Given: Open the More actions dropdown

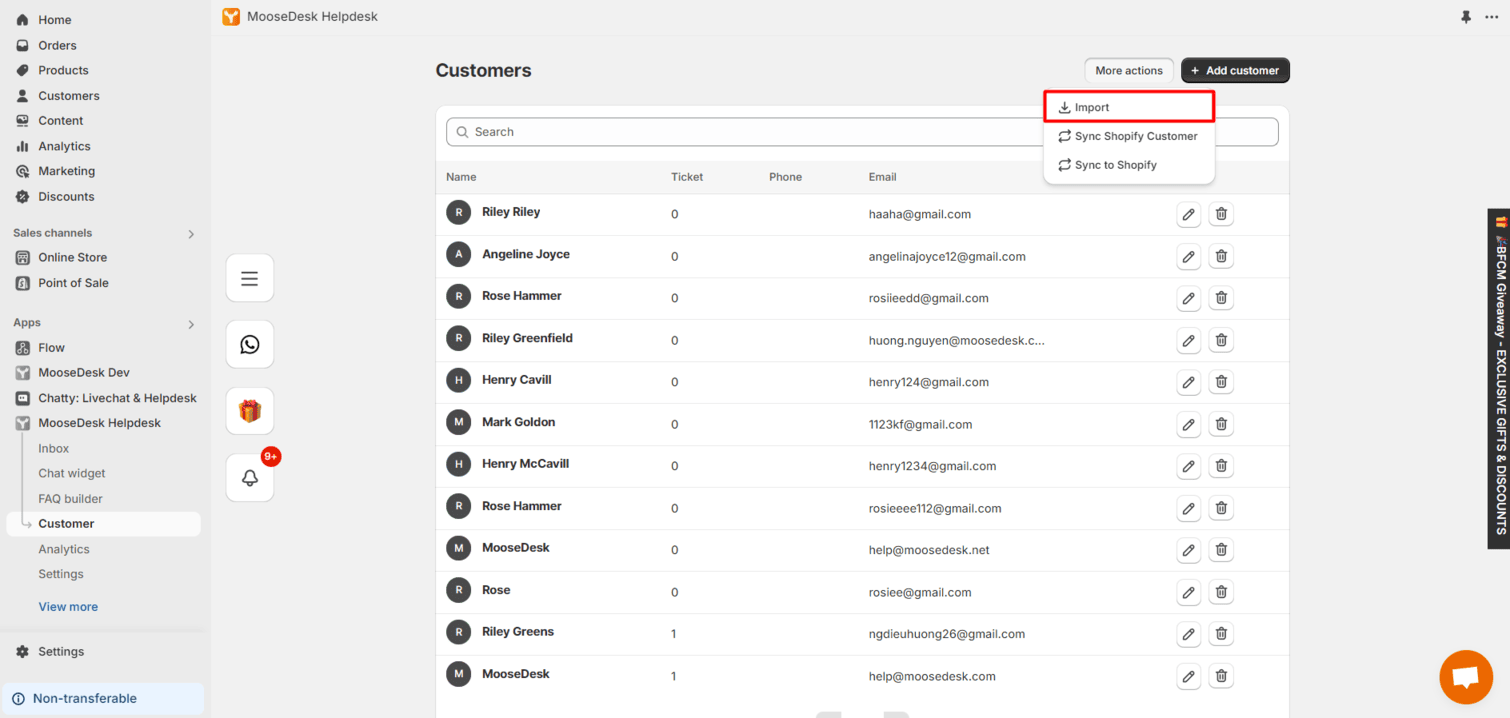Looking at the screenshot, I should [1129, 71].
